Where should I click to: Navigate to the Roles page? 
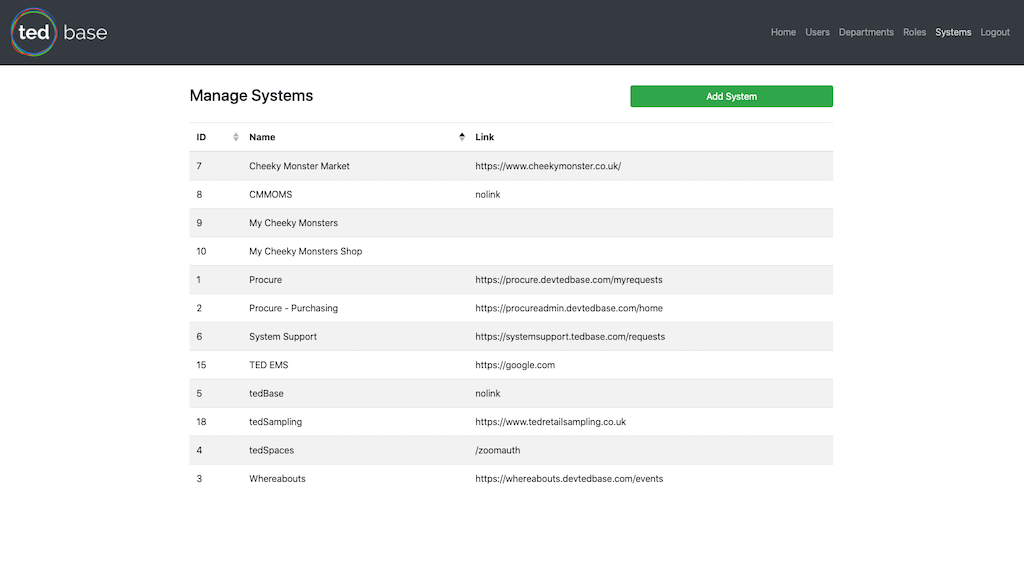click(914, 32)
